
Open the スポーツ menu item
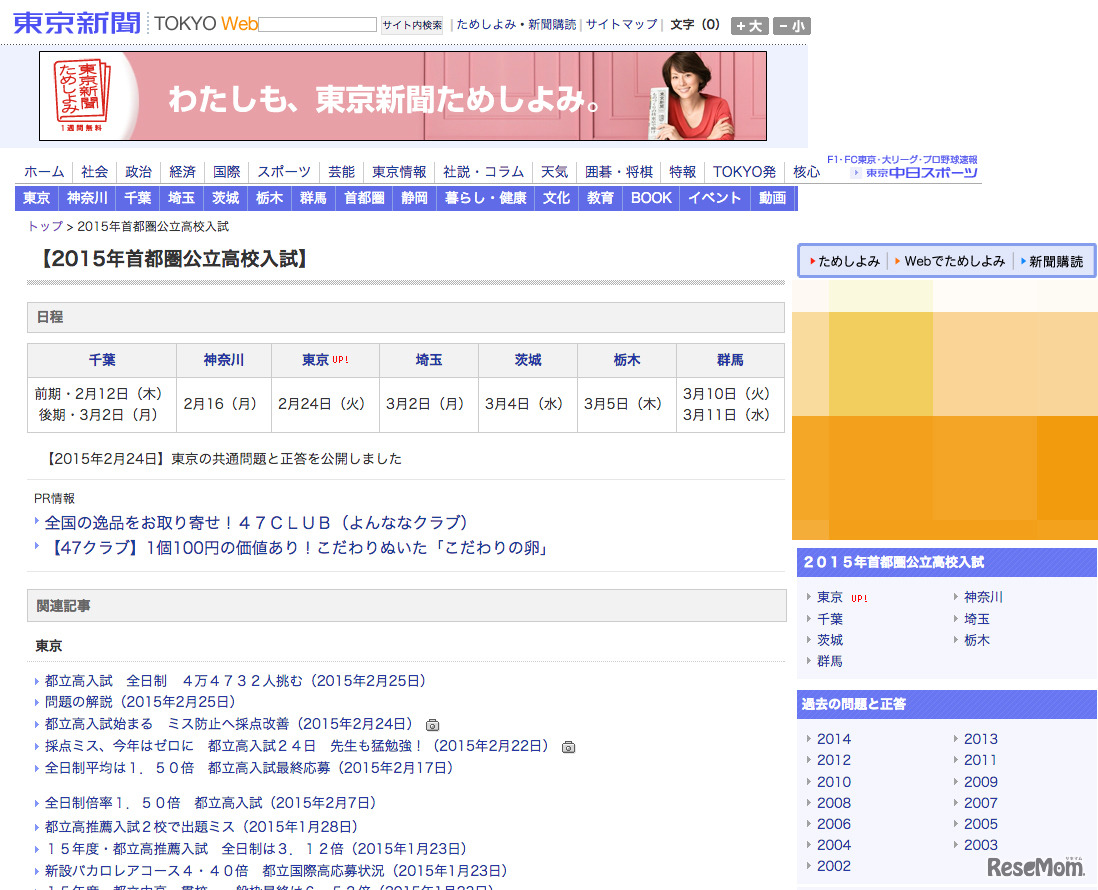(283, 171)
